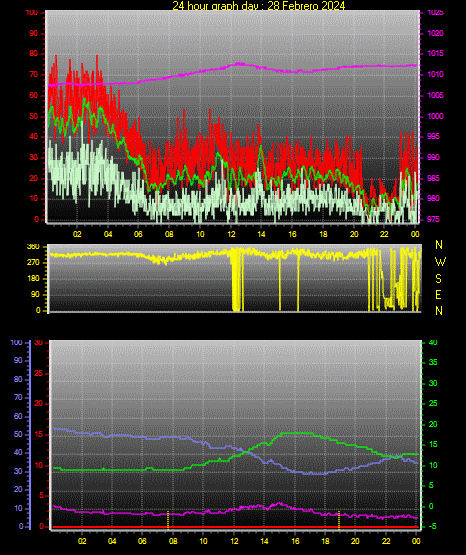Viewport: 466px width, 555px height.
Task: Click hour label 22 under the top wind chart
Action: (x=384, y=234)
